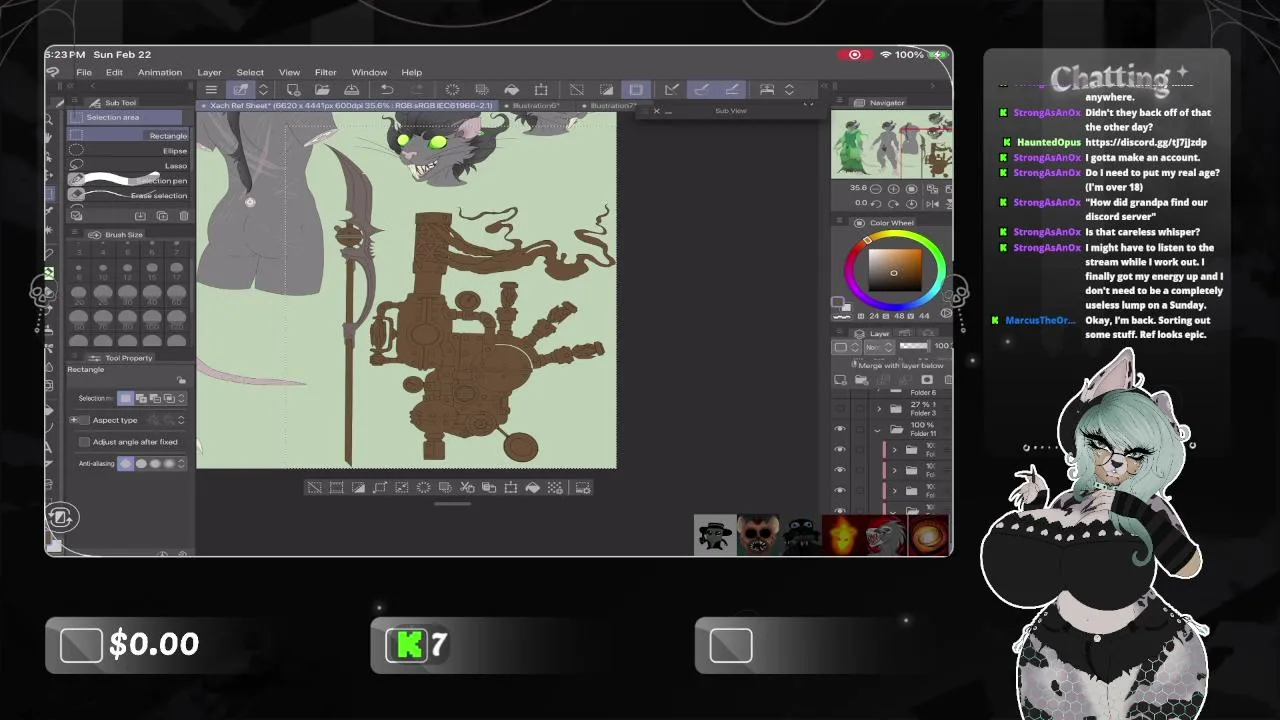The width and height of the screenshot is (1280, 720).
Task: Open the Animation menu
Action: pos(160,72)
